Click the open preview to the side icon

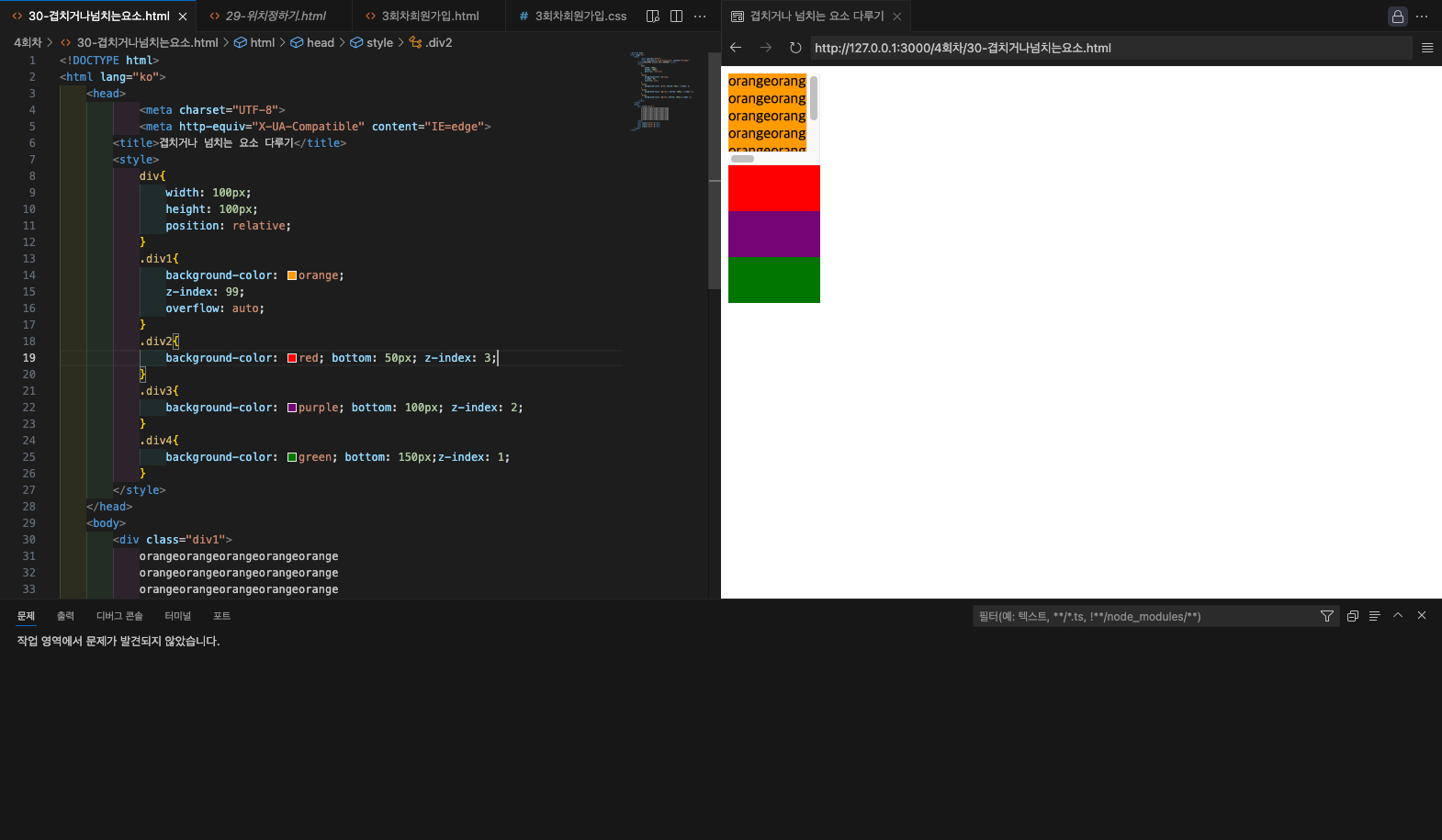point(653,16)
